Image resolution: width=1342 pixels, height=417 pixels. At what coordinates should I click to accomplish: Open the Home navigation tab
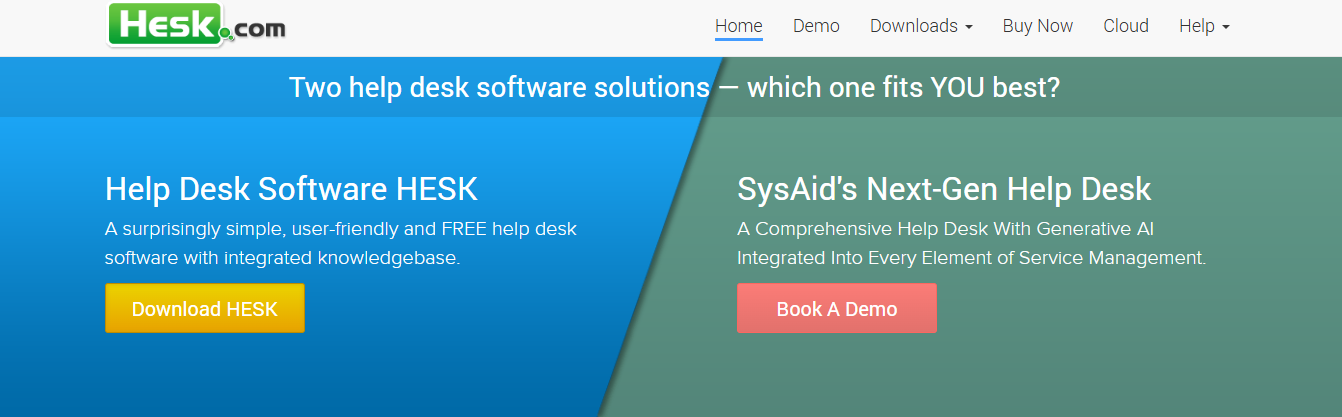[738, 26]
